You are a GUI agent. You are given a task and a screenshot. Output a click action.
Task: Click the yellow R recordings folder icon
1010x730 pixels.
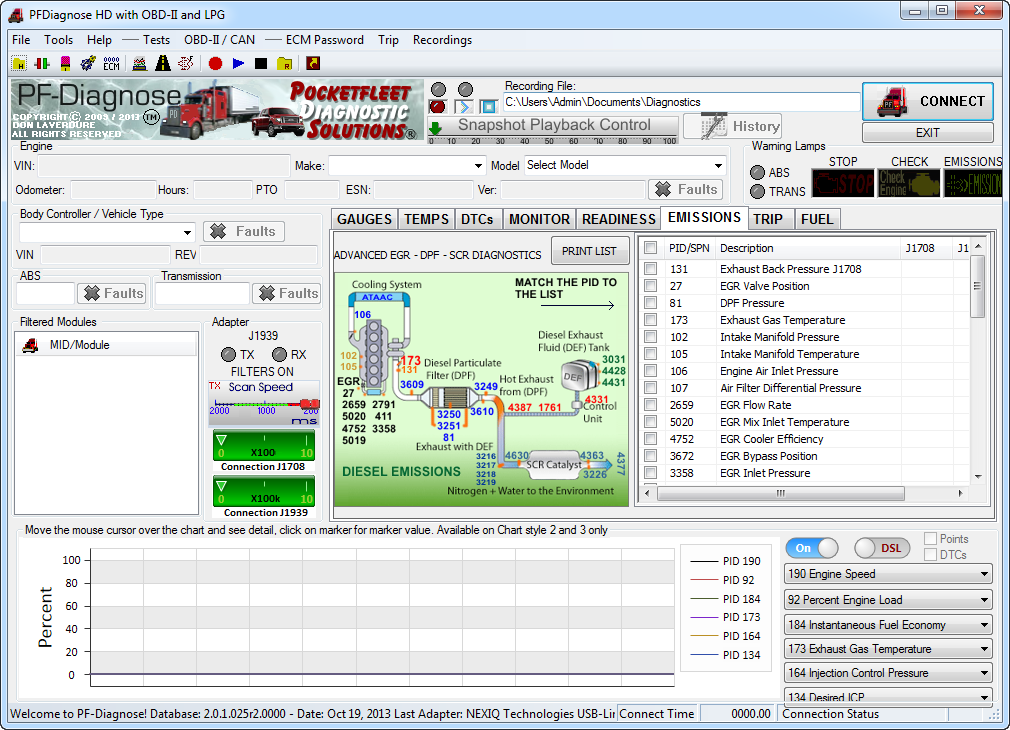(x=285, y=63)
